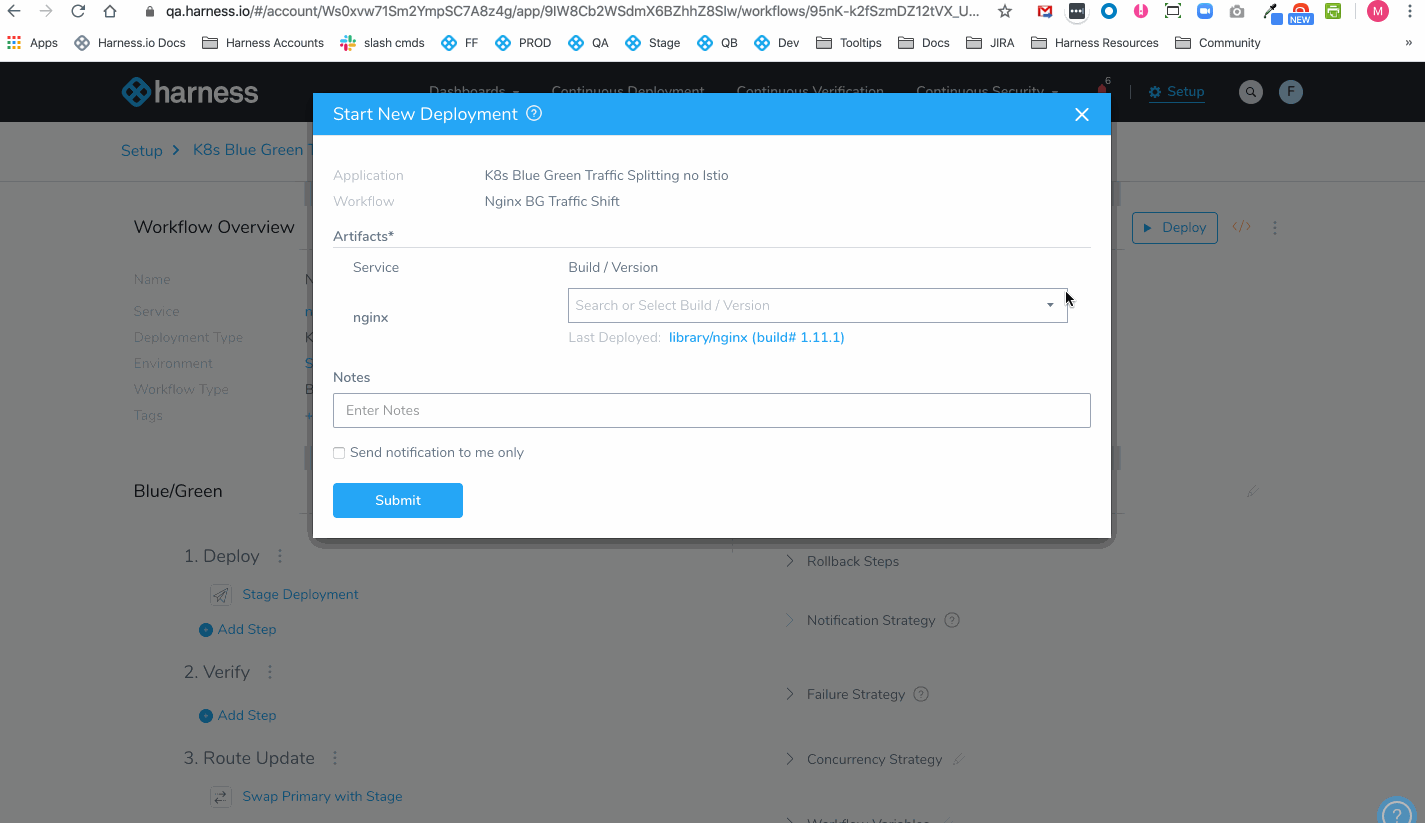Open the Tooltips bookmark folder
The width and height of the screenshot is (1425, 823).
click(x=849, y=43)
